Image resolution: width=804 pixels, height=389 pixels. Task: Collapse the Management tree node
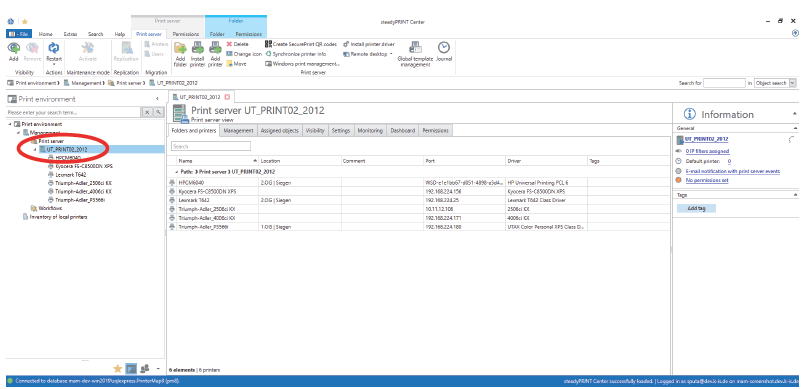[18, 133]
